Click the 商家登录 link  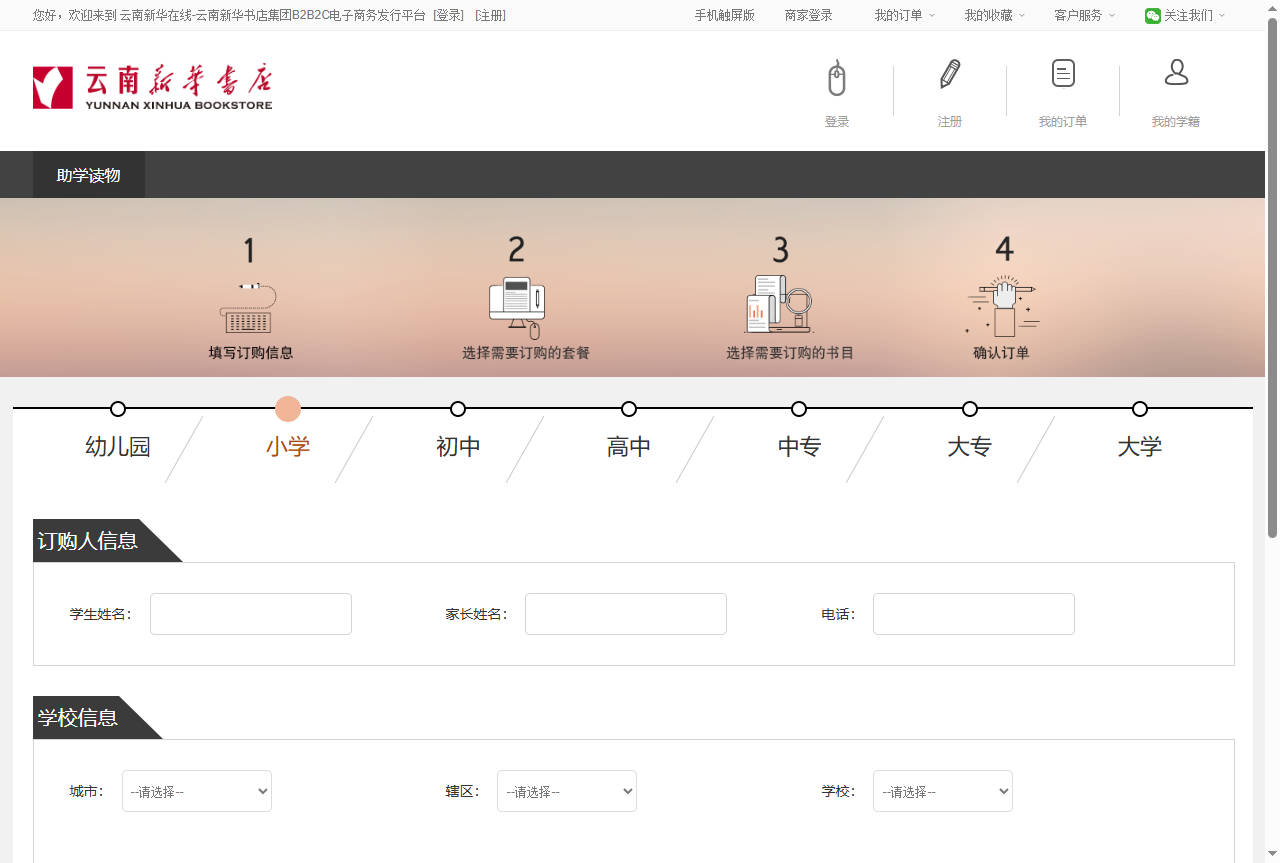(x=808, y=15)
